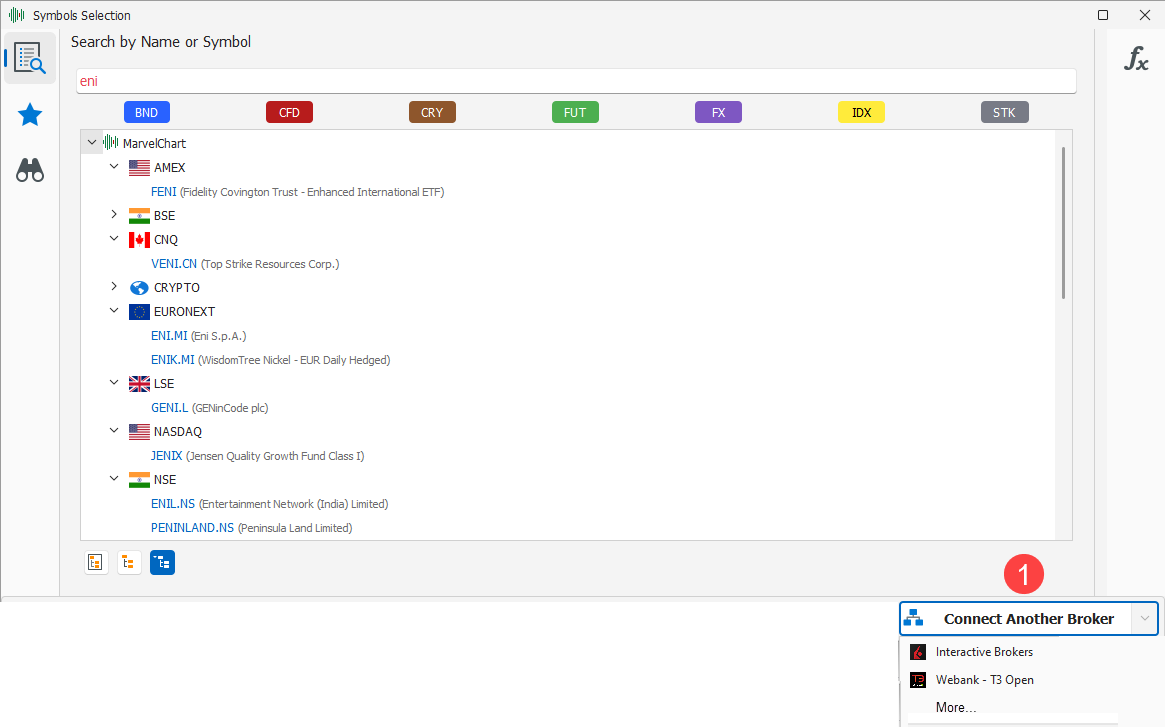Collapse the MarvelChart root node
Image resolution: width=1165 pixels, height=727 pixels.
(91, 142)
